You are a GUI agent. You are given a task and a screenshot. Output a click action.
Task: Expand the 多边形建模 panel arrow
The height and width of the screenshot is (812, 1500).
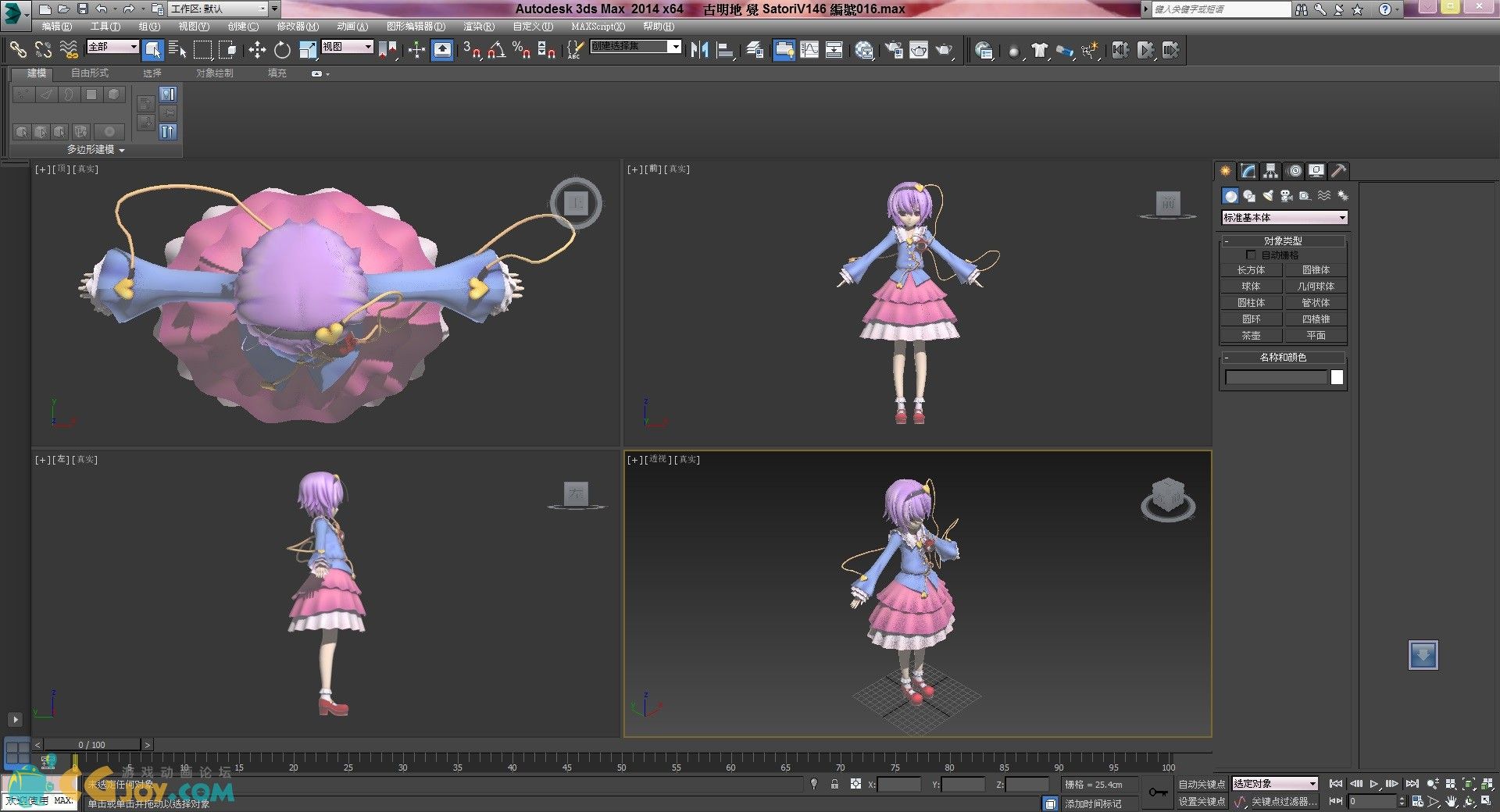point(122,150)
